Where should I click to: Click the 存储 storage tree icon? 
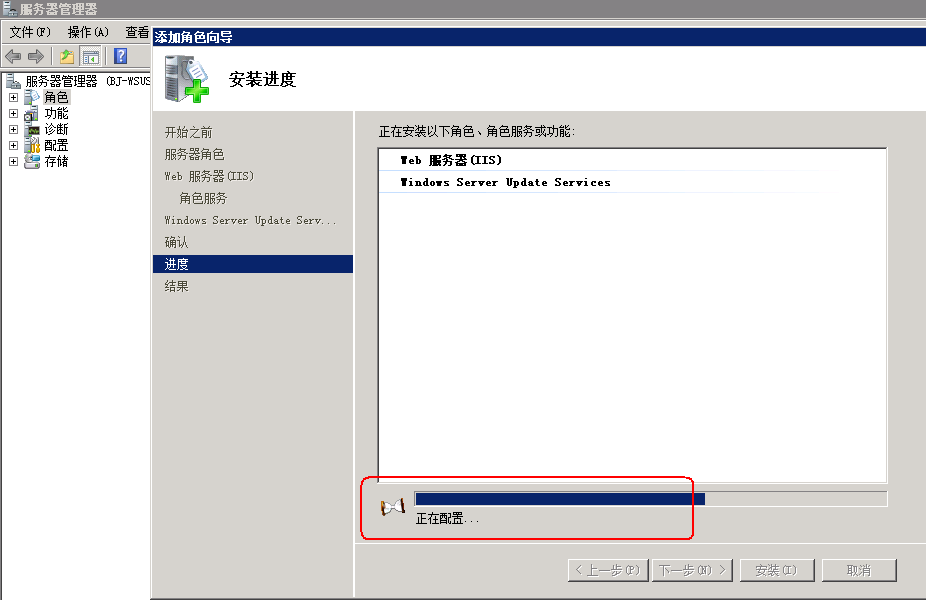click(x=32, y=161)
